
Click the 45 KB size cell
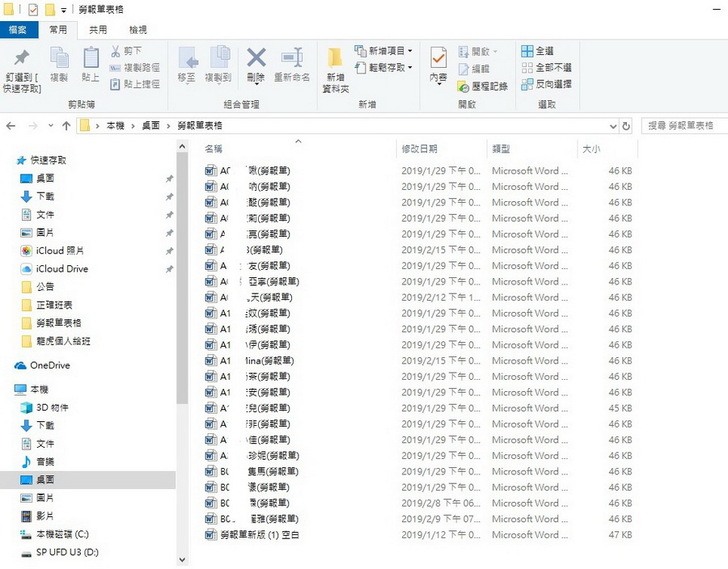click(x=620, y=408)
